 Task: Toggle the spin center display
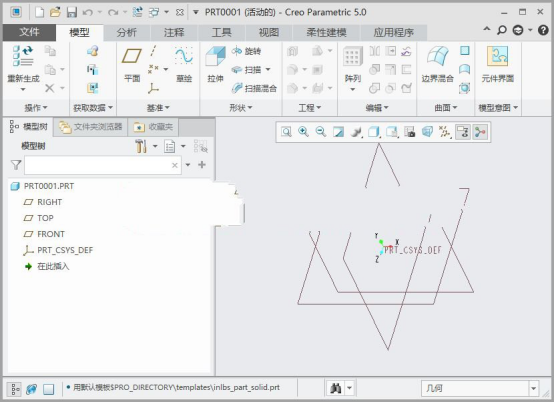tap(480, 132)
